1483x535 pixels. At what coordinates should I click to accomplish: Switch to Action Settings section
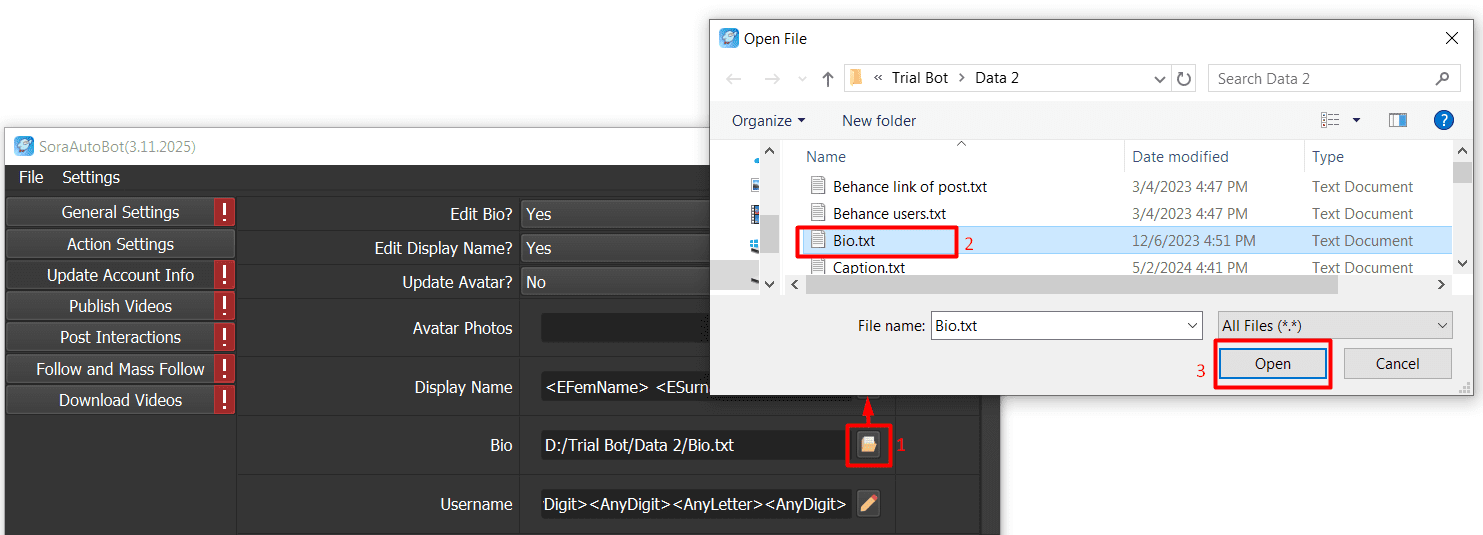coord(120,244)
